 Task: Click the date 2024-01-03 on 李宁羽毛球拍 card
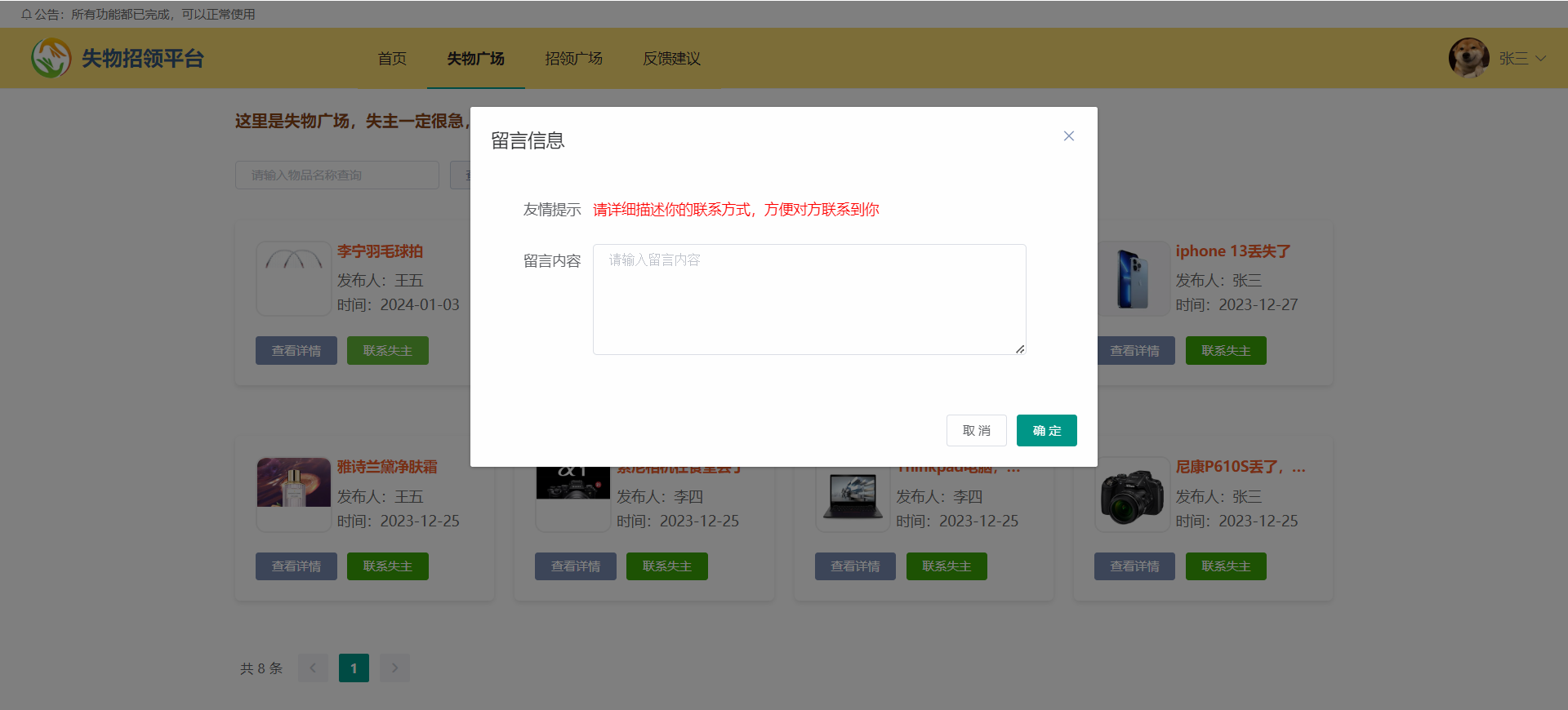click(420, 304)
